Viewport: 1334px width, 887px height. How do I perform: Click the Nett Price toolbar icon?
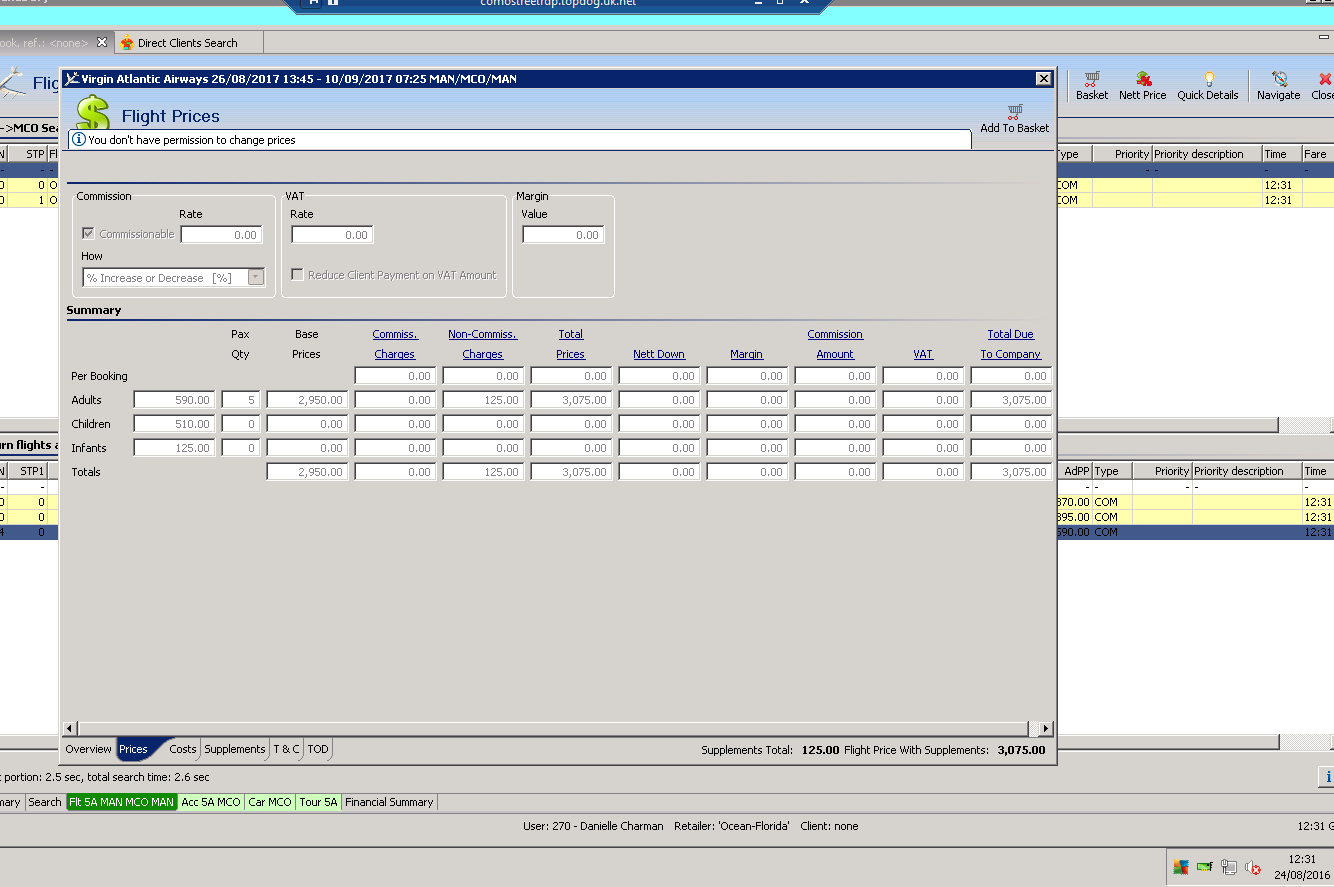click(1142, 79)
